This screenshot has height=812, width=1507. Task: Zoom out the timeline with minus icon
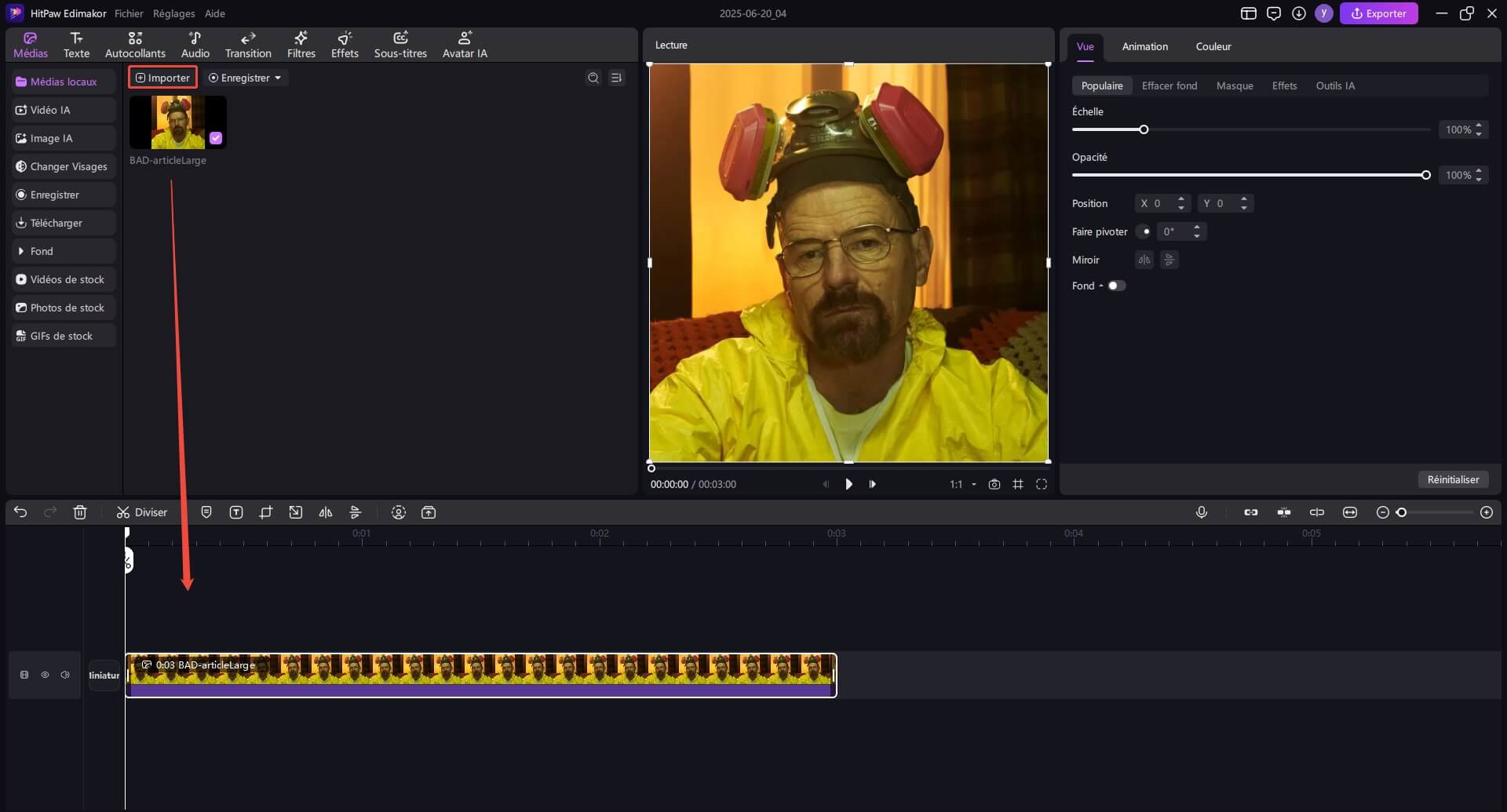[x=1383, y=512]
